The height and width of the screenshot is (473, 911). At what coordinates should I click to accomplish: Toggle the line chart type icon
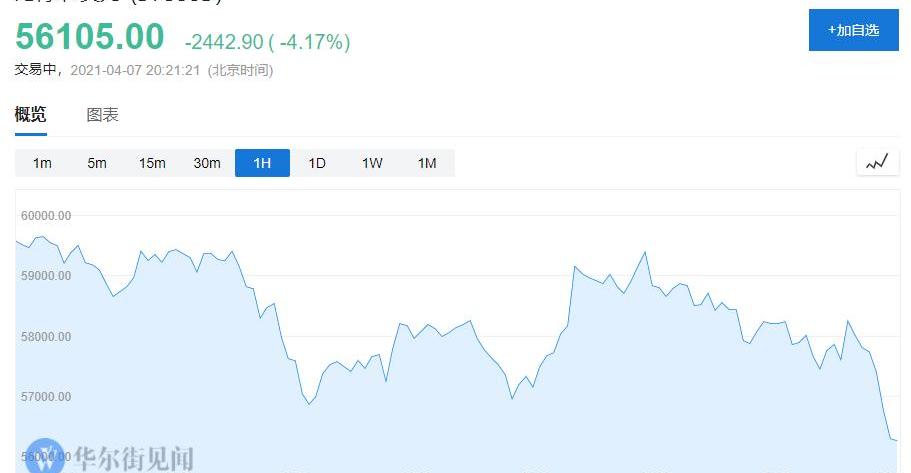pyautogui.click(x=877, y=162)
